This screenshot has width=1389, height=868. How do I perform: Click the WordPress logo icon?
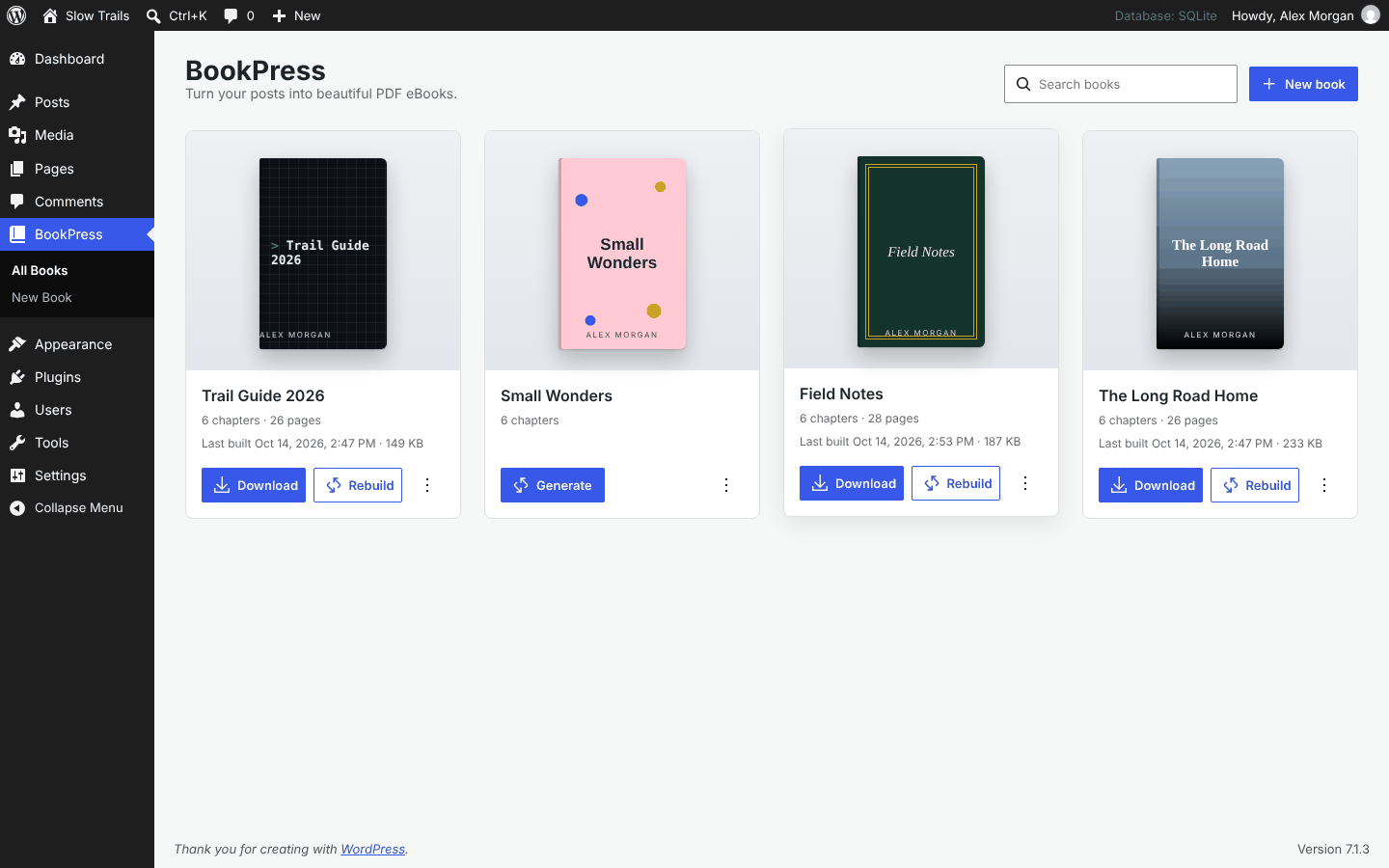(x=16, y=15)
